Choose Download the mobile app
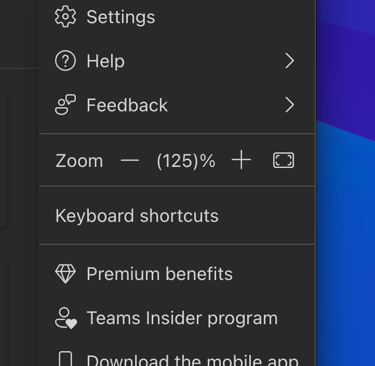This screenshot has width=375, height=366. (177, 358)
